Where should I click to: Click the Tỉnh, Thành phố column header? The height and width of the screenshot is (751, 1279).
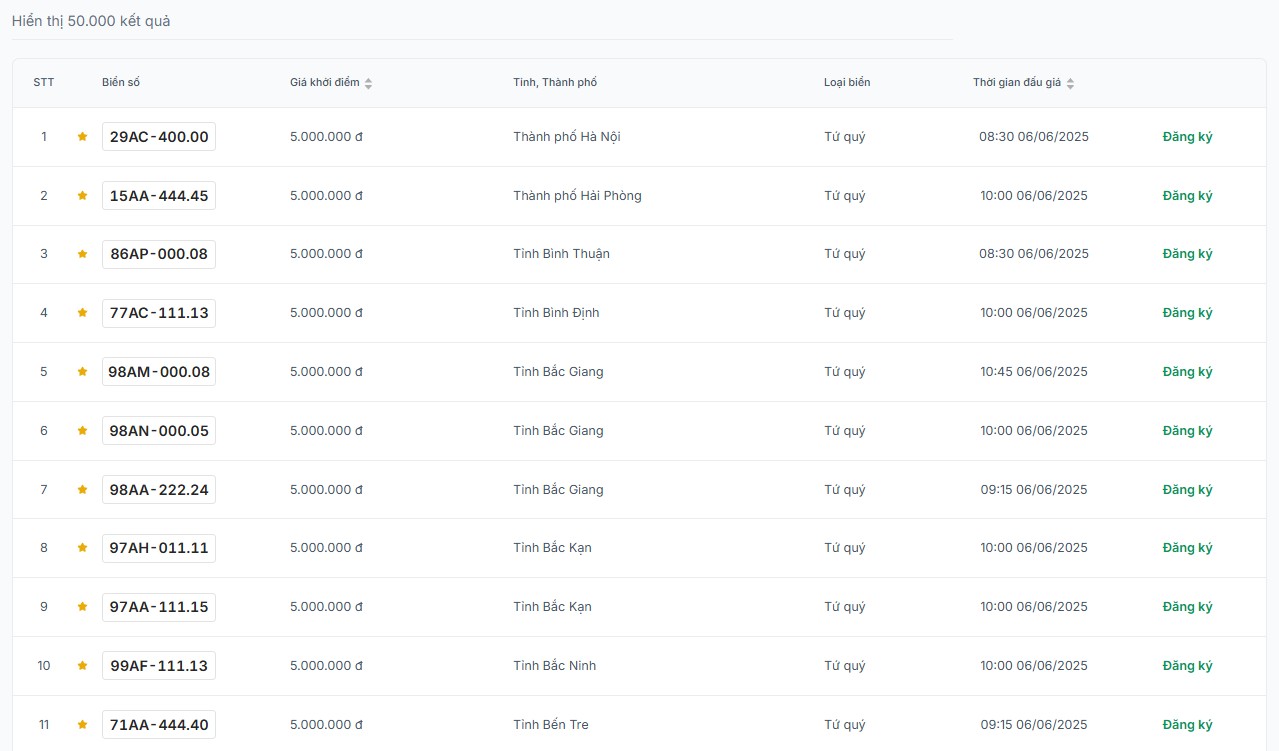tap(555, 82)
